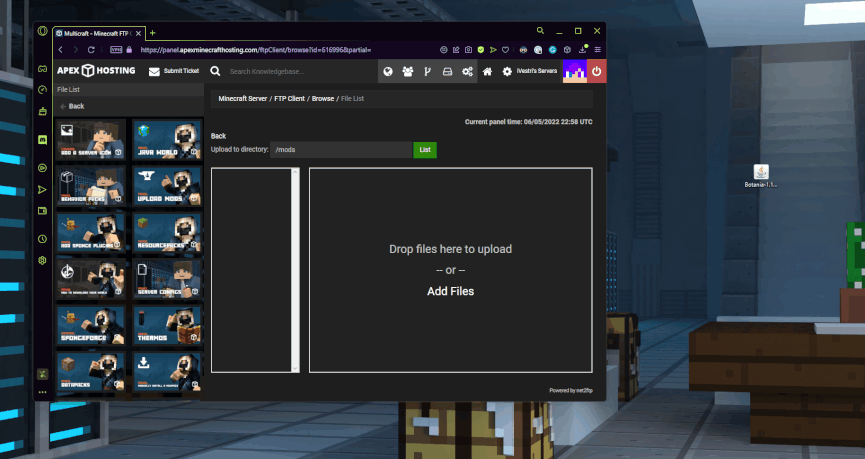The image size is (865, 459).
Task: Open the drive storage icon
Action: (x=447, y=71)
